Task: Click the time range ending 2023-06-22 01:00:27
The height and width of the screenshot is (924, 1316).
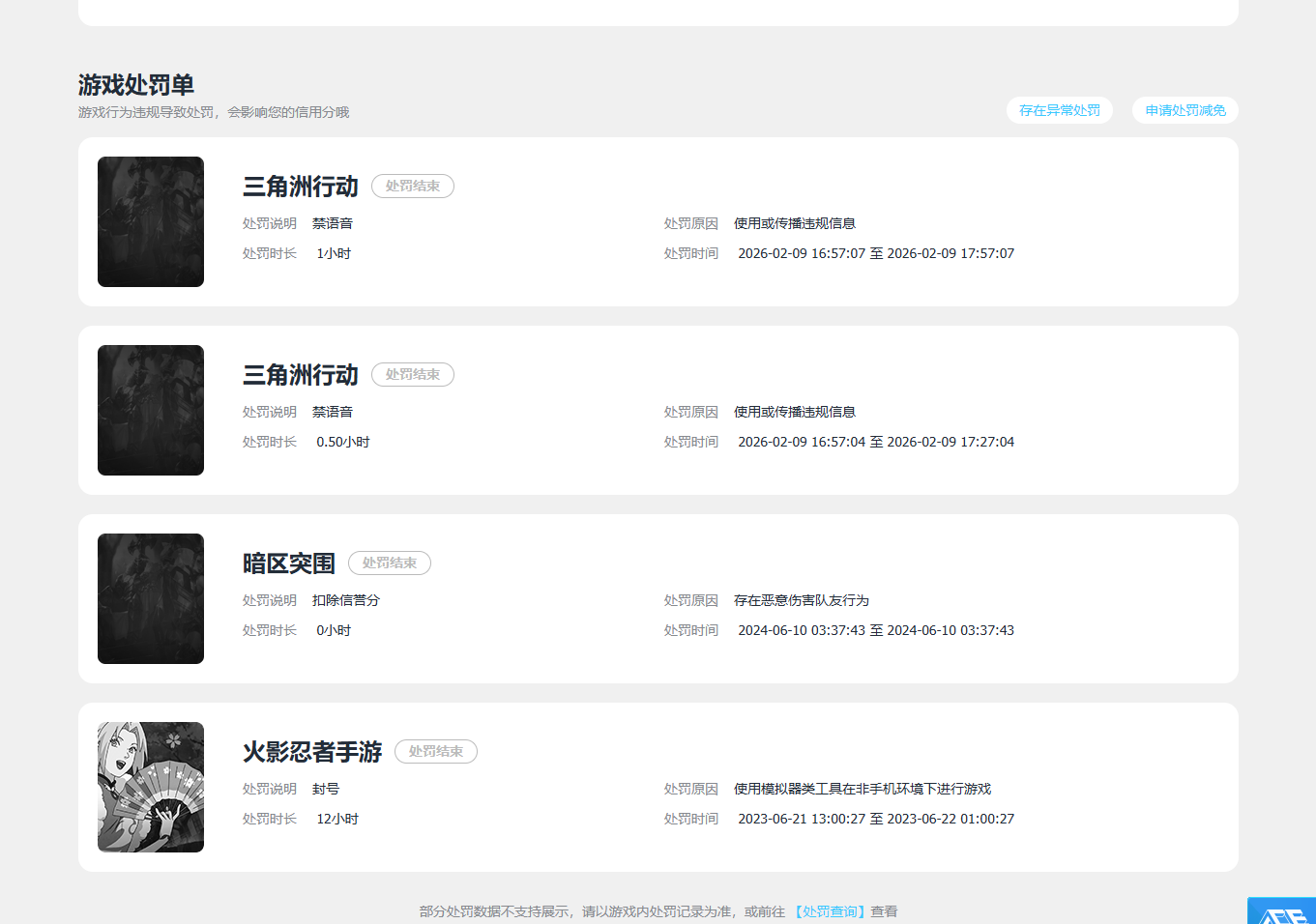Action: click(x=876, y=819)
